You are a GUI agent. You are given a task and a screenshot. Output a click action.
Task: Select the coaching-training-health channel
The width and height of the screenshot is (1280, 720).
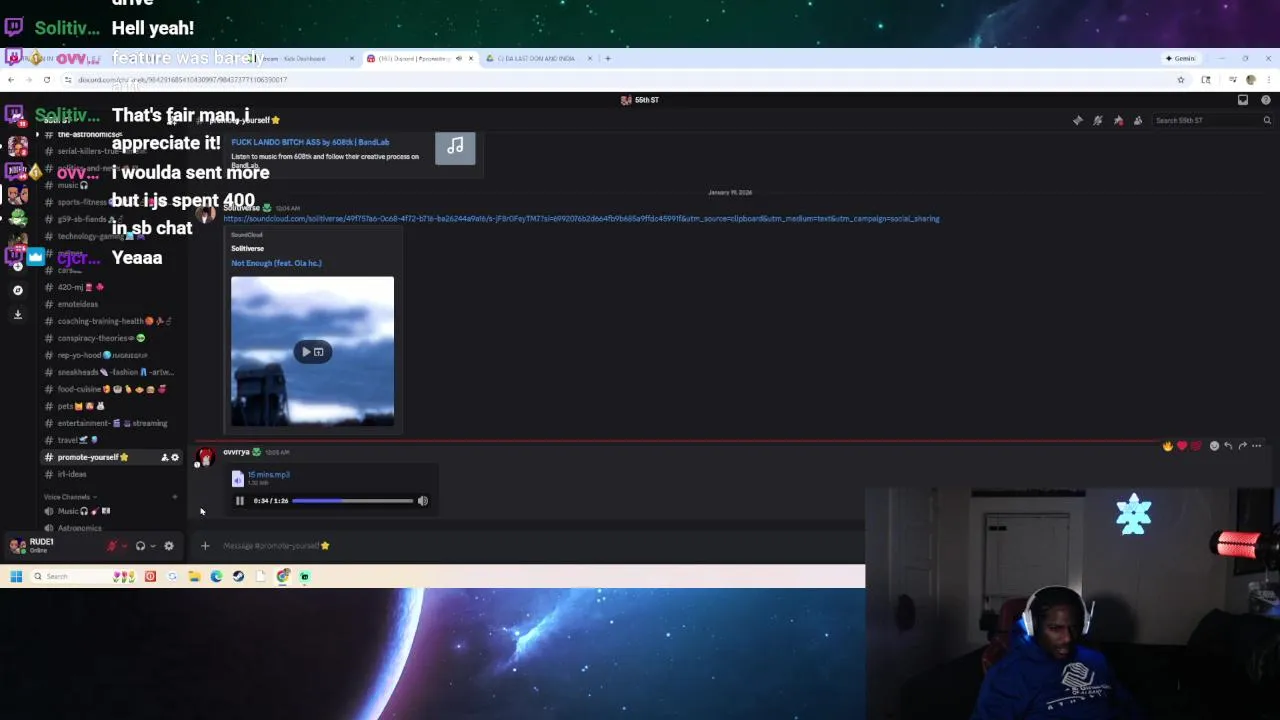[110, 321]
